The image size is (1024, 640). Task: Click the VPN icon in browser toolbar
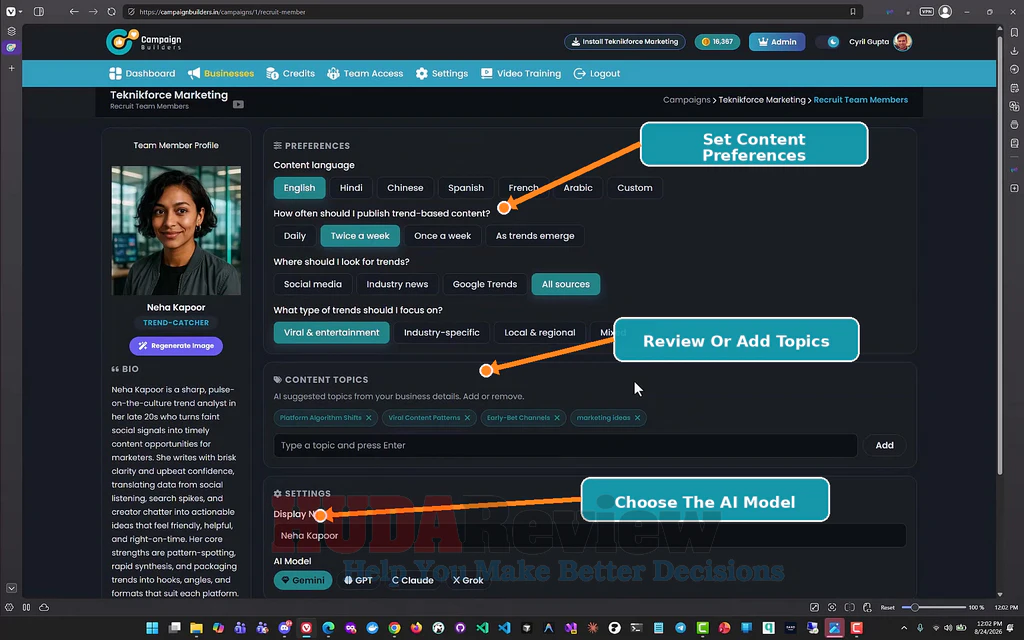(926, 12)
